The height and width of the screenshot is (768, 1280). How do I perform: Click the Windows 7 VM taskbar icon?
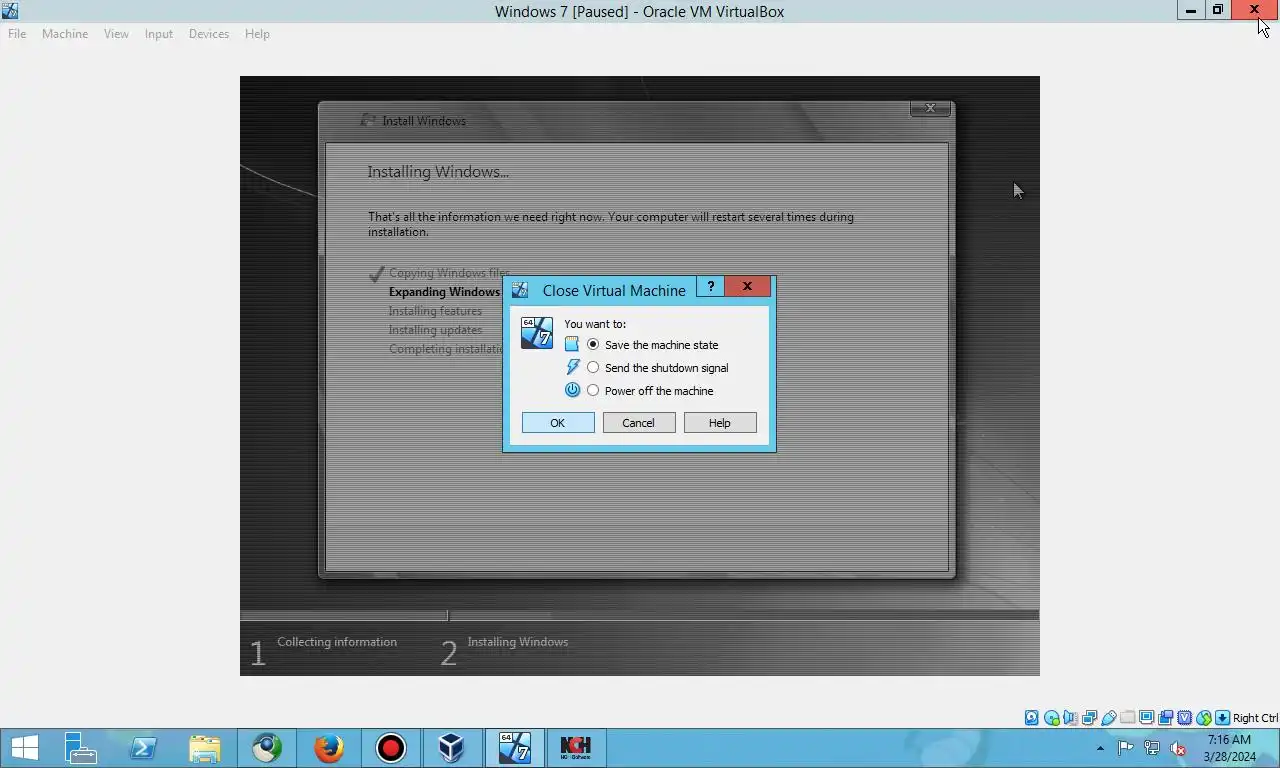pos(515,748)
